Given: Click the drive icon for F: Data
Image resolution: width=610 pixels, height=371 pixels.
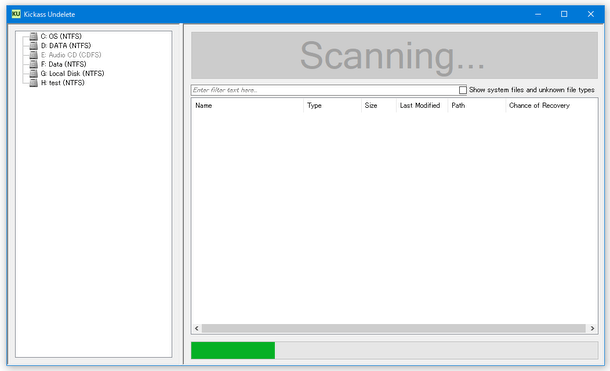Looking at the screenshot, I should pos(34,64).
